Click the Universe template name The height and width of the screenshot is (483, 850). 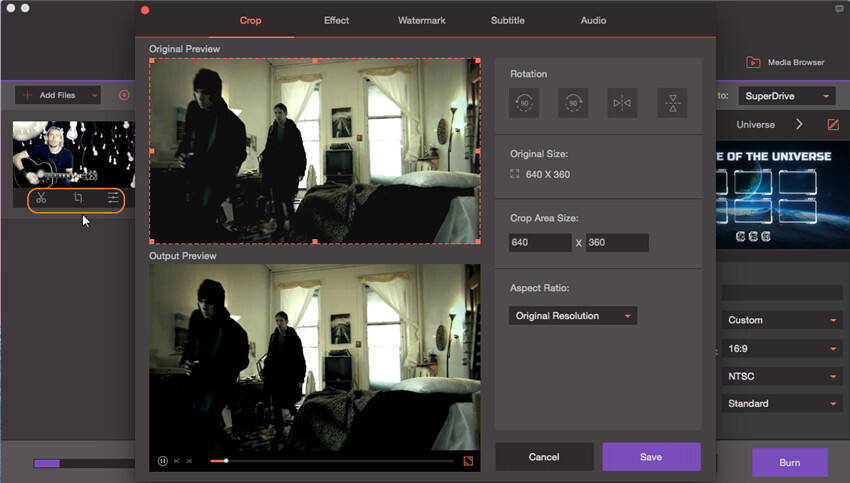[755, 125]
